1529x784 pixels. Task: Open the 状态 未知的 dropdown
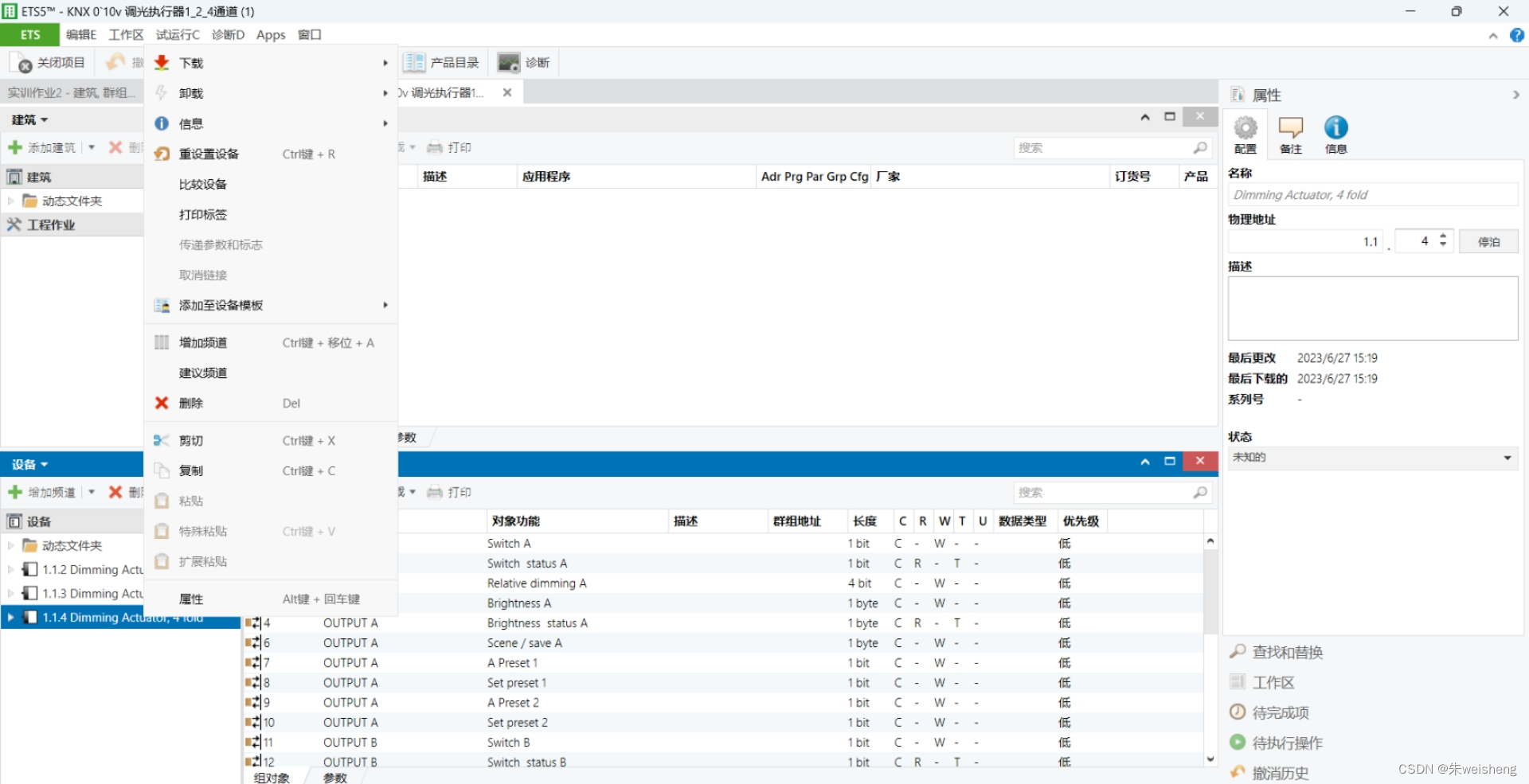pyautogui.click(x=1373, y=458)
